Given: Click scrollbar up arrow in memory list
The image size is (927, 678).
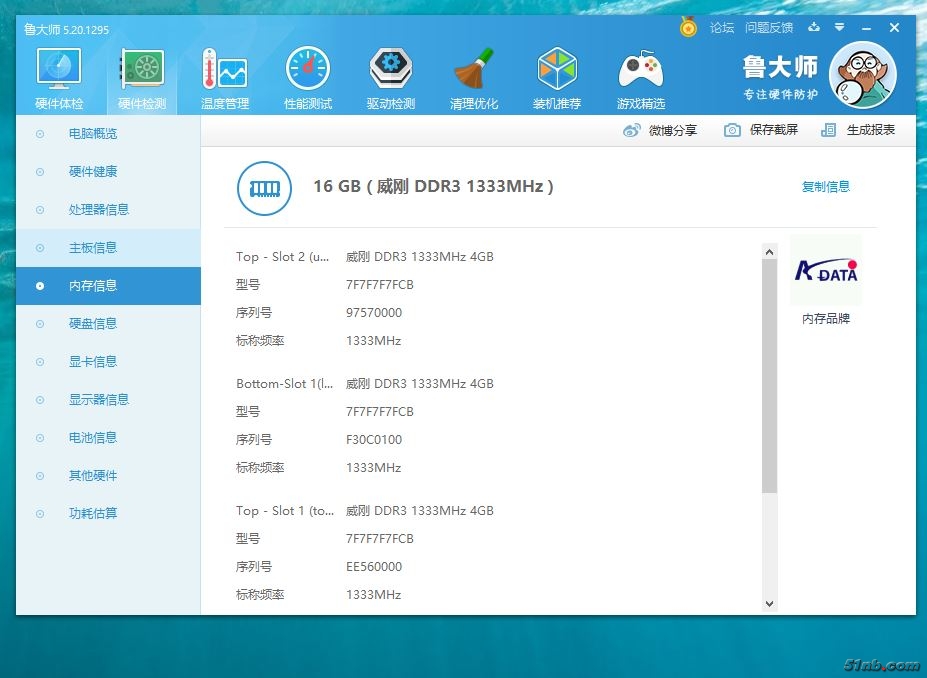Looking at the screenshot, I should (769, 252).
